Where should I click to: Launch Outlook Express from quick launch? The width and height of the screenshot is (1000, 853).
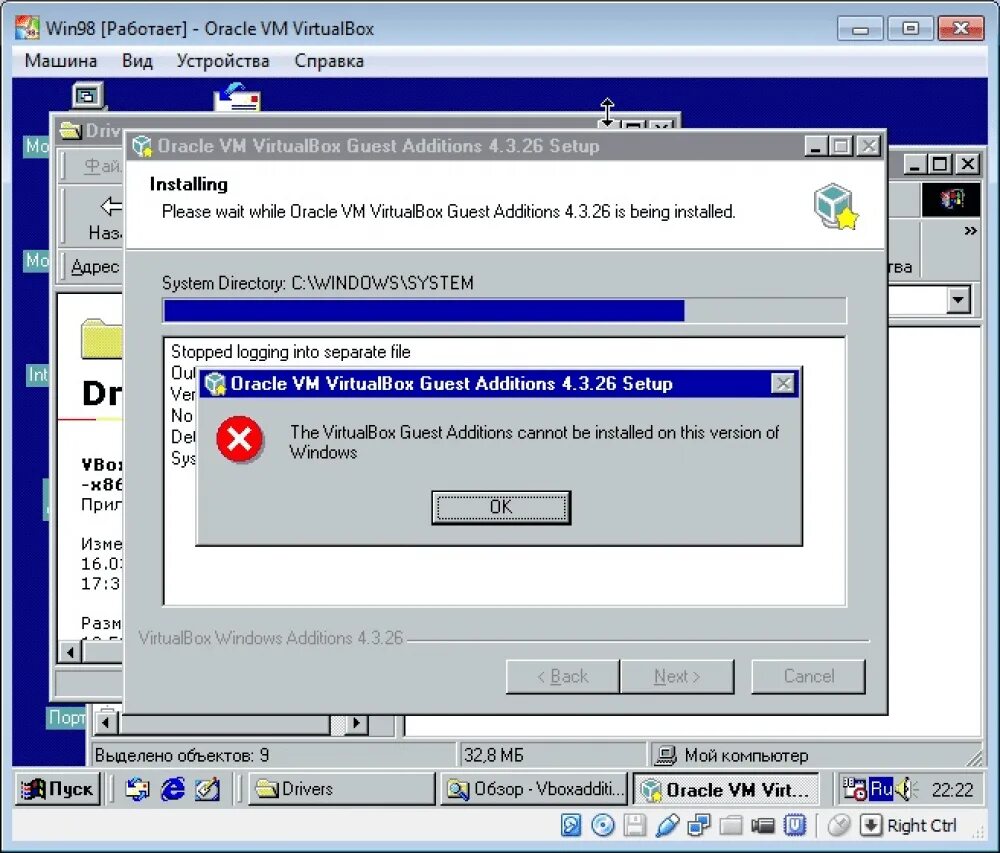(x=136, y=789)
